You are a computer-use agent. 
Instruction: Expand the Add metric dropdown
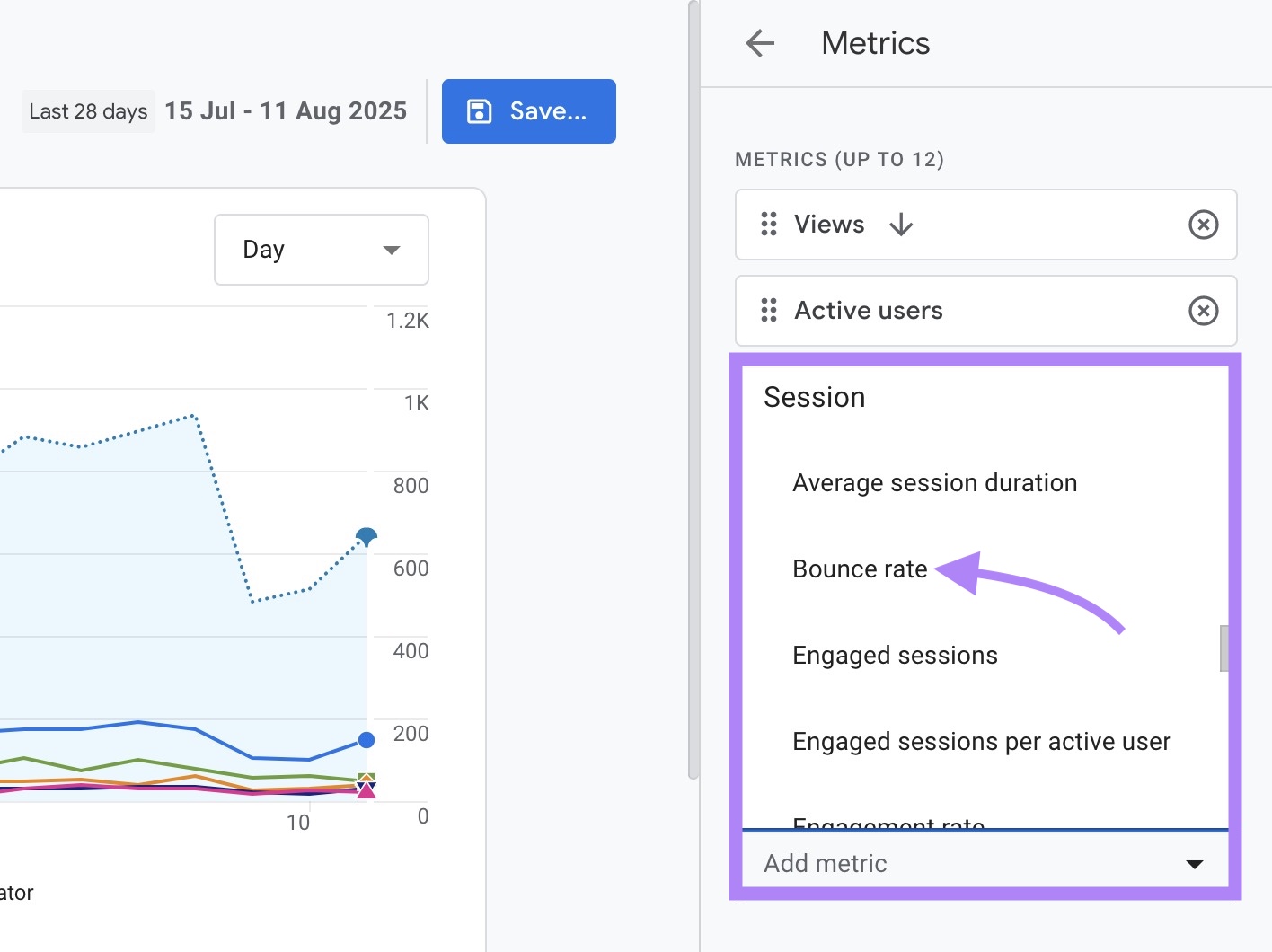point(1194,863)
